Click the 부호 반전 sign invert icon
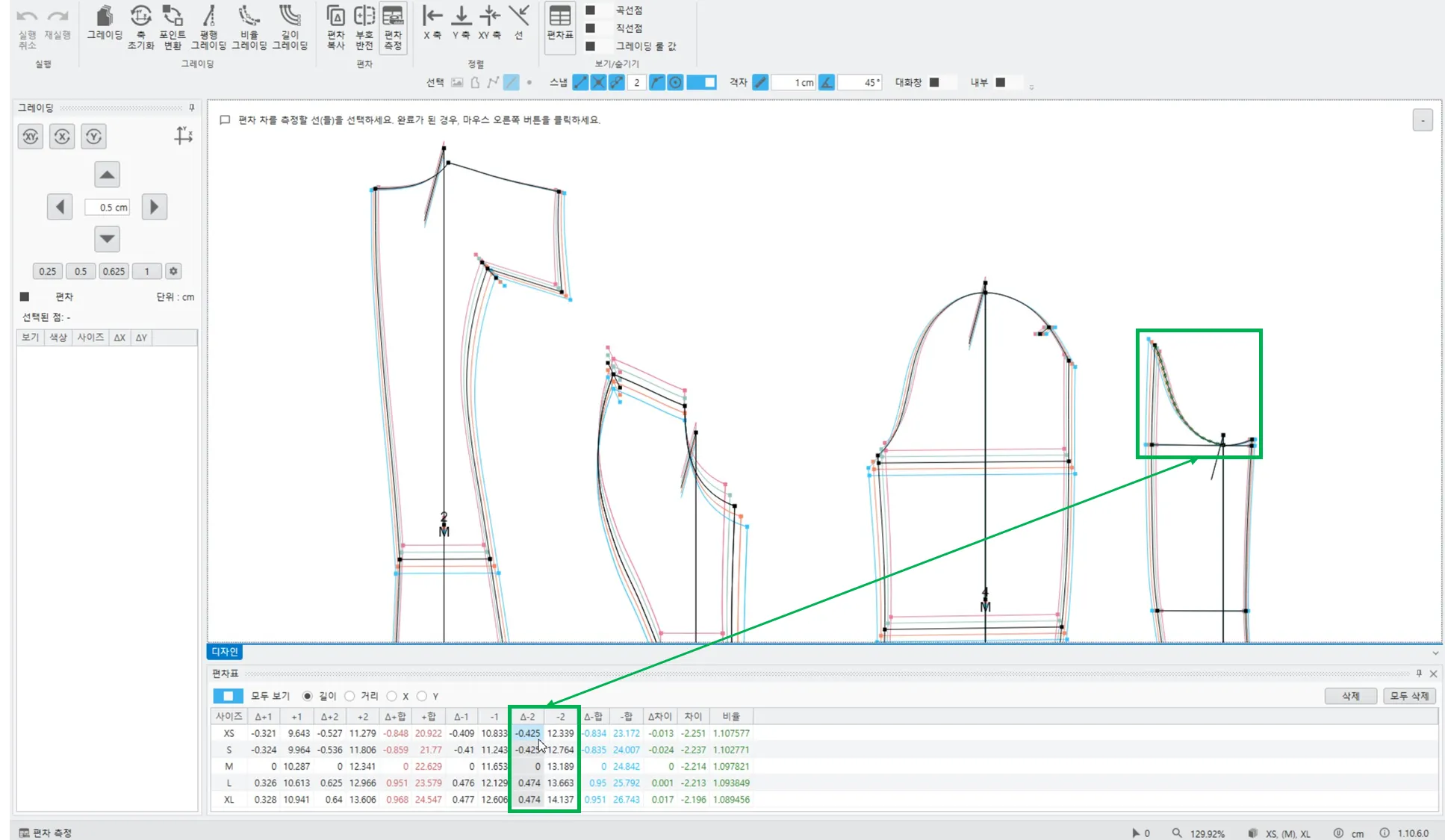 [x=364, y=22]
